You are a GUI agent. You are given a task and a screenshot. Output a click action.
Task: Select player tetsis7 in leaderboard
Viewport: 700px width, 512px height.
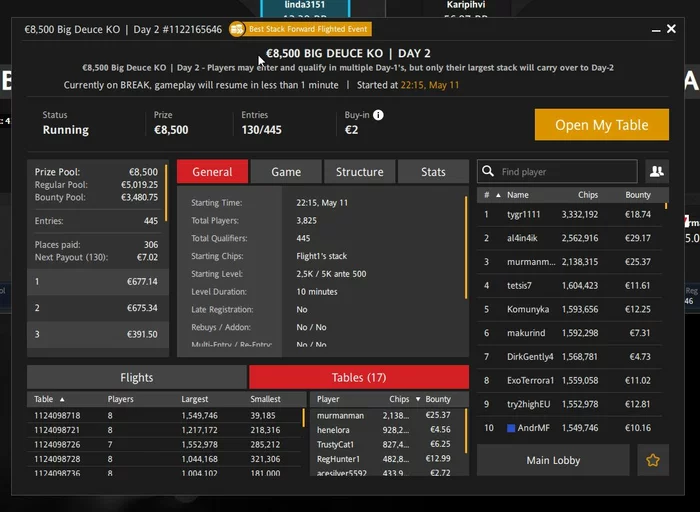pos(570,286)
